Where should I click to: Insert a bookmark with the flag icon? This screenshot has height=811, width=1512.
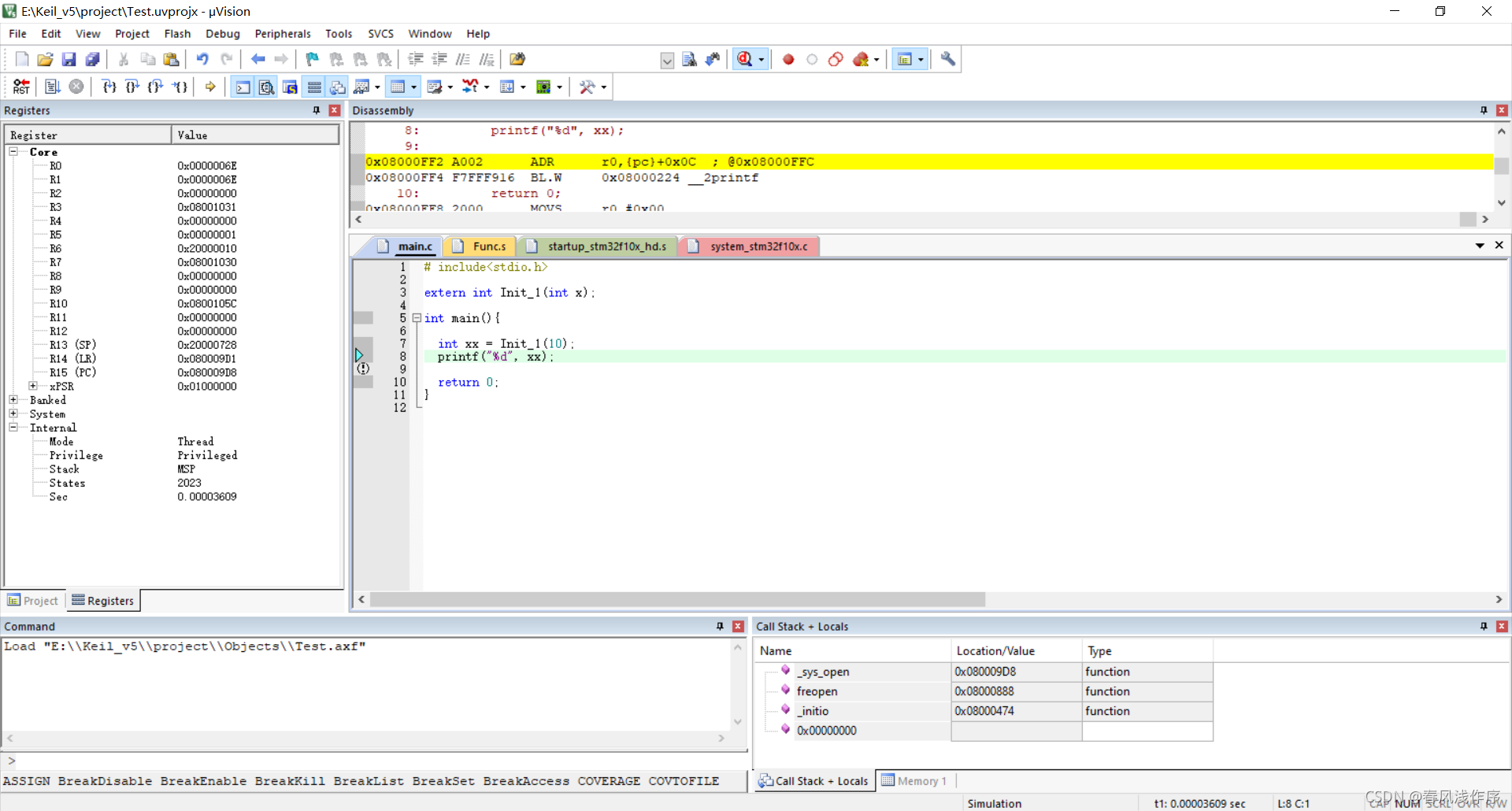coord(313,59)
